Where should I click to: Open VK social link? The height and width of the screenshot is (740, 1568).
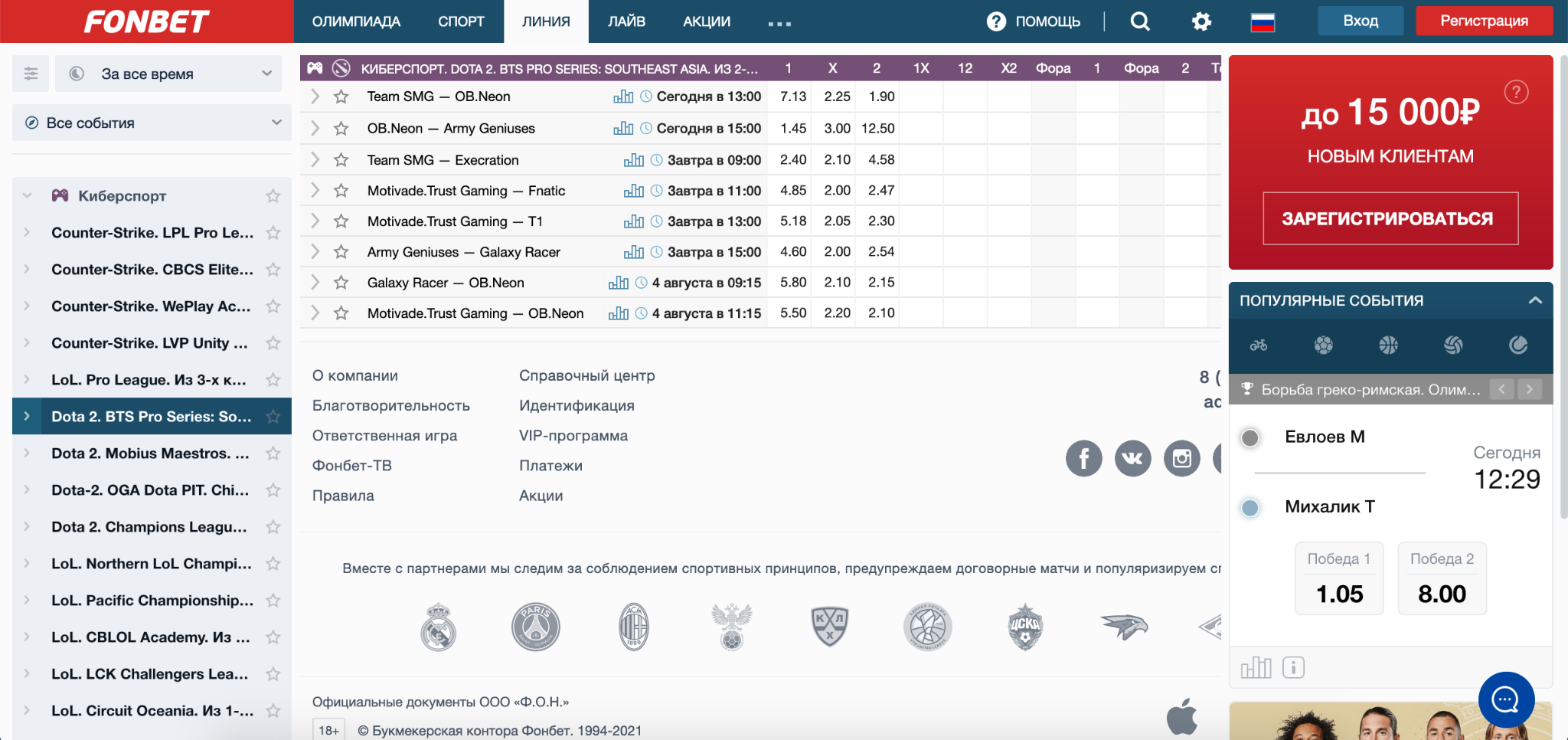pos(1133,458)
